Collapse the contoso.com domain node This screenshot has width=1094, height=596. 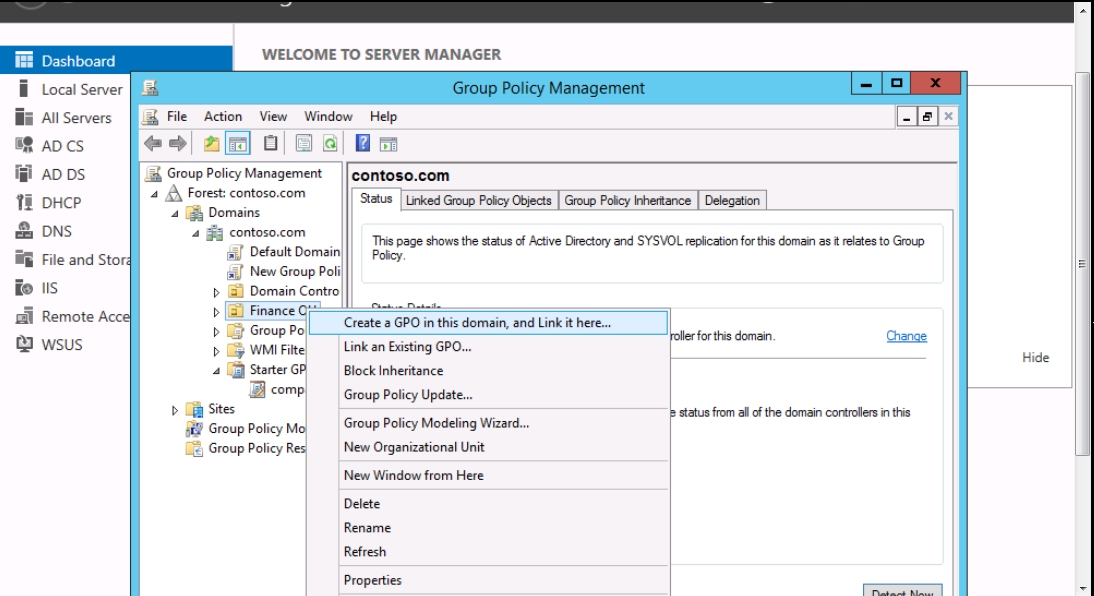(196, 233)
